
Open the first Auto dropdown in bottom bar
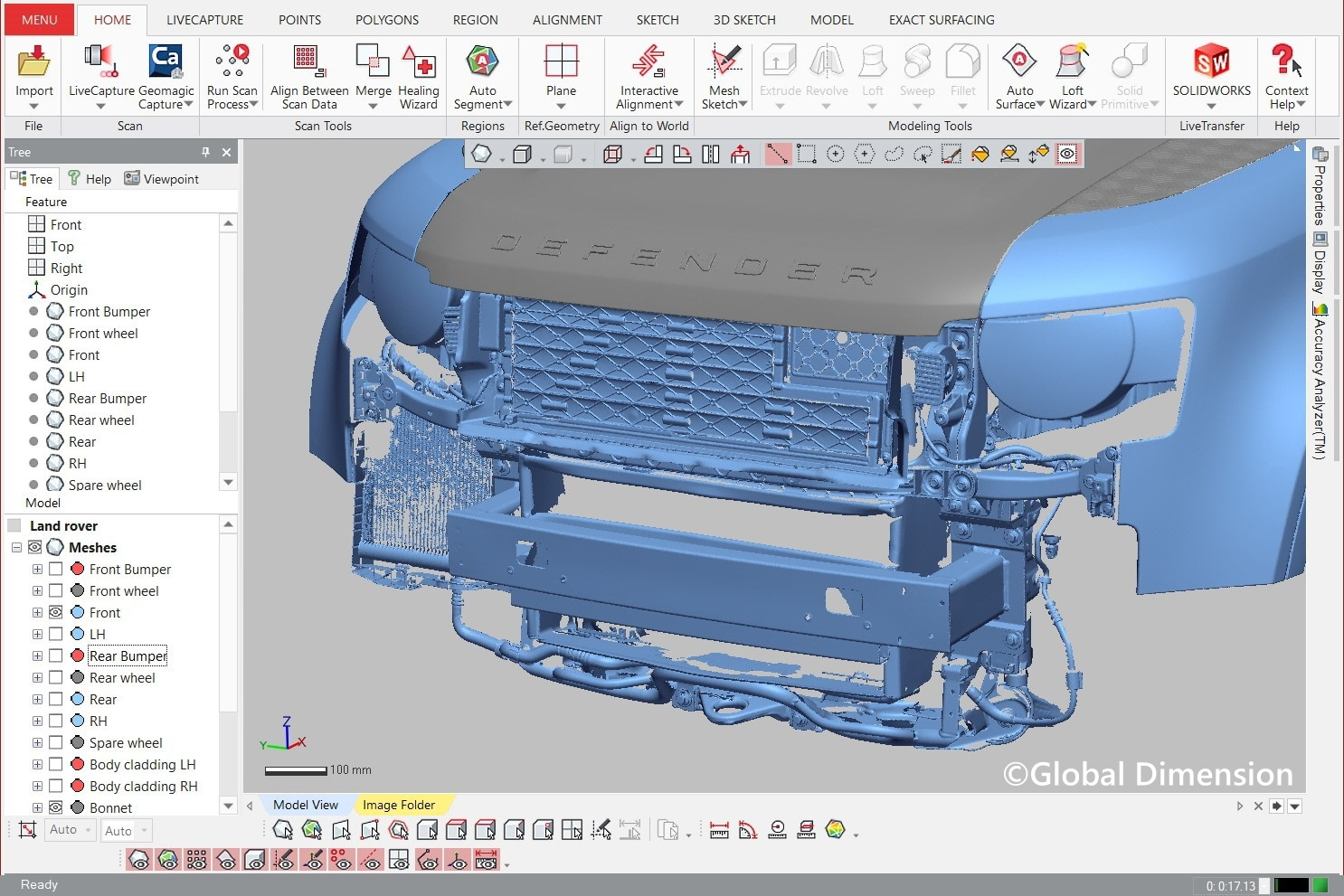point(70,830)
